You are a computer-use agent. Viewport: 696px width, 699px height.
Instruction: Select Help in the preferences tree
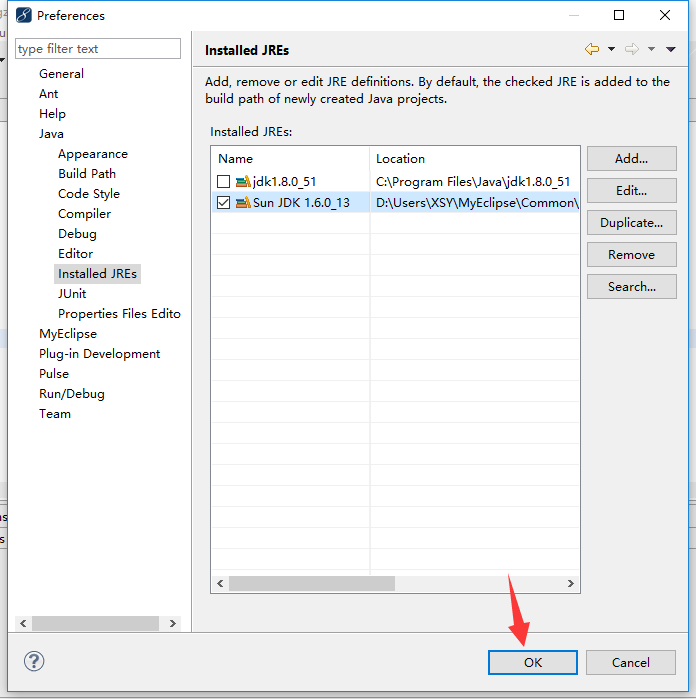point(52,114)
